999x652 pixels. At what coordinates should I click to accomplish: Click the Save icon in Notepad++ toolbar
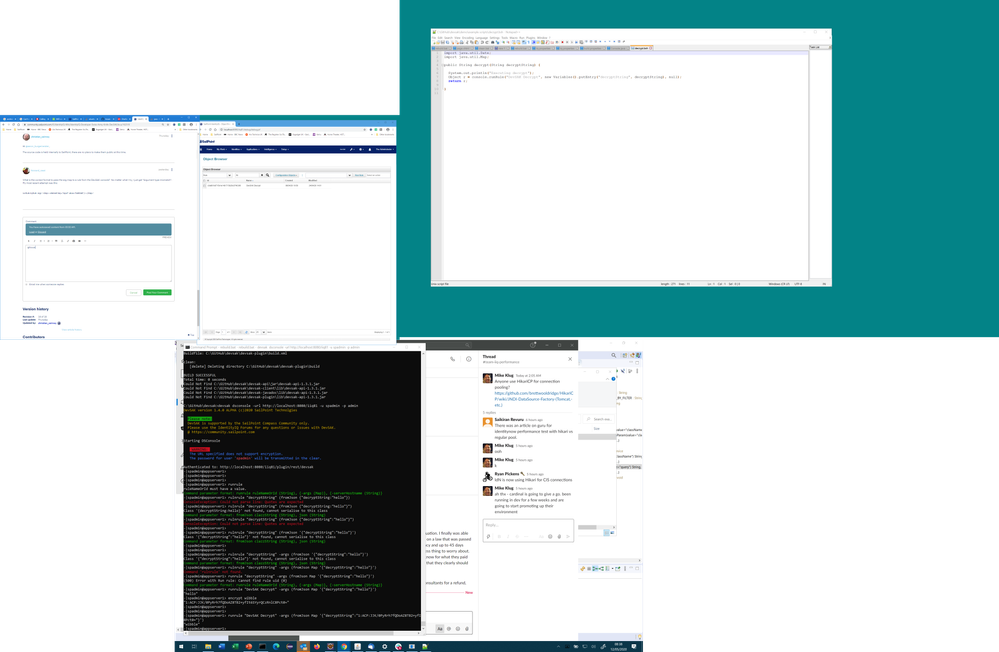(x=443, y=42)
